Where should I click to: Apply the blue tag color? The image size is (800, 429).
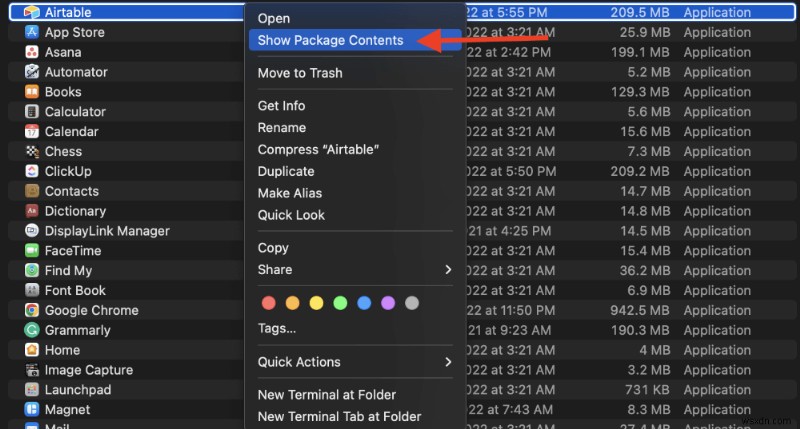[364, 304]
